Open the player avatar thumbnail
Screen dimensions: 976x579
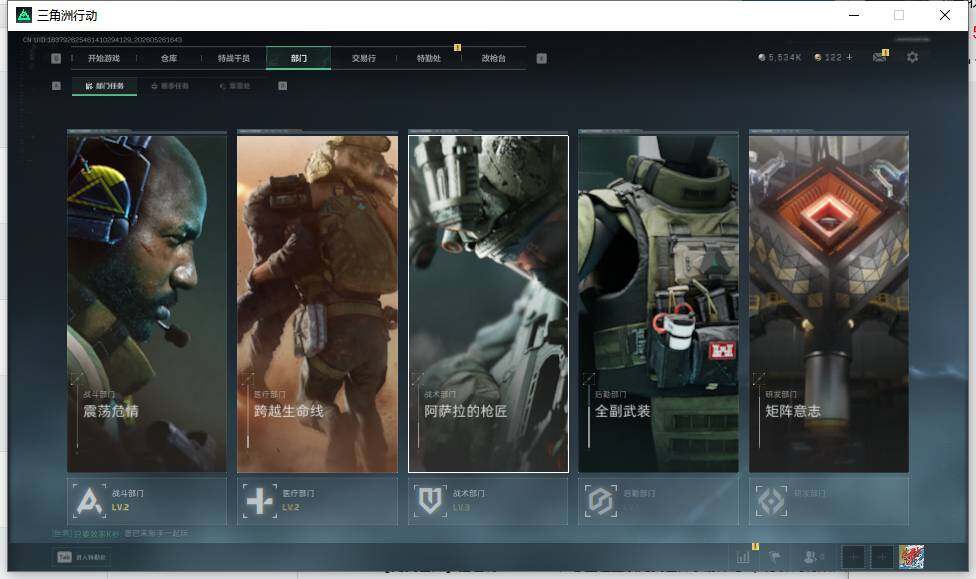911,557
